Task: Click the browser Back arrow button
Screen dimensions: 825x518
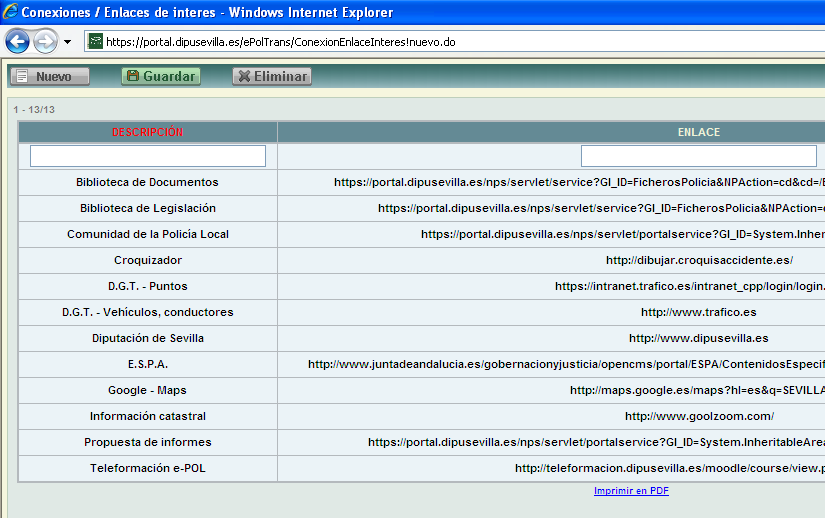Action: [x=17, y=42]
